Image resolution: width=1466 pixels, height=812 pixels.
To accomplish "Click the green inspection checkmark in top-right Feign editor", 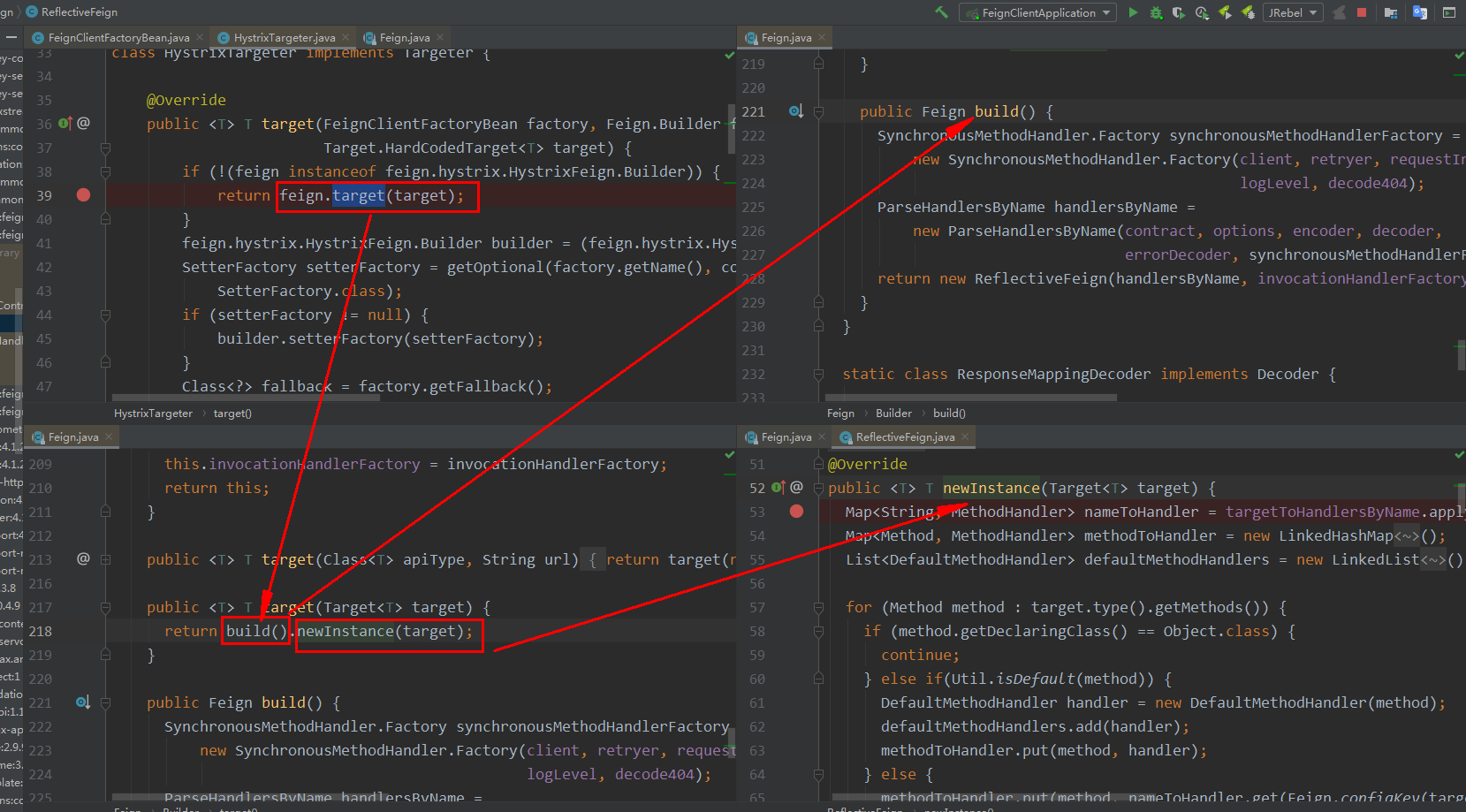I will point(1459,55).
